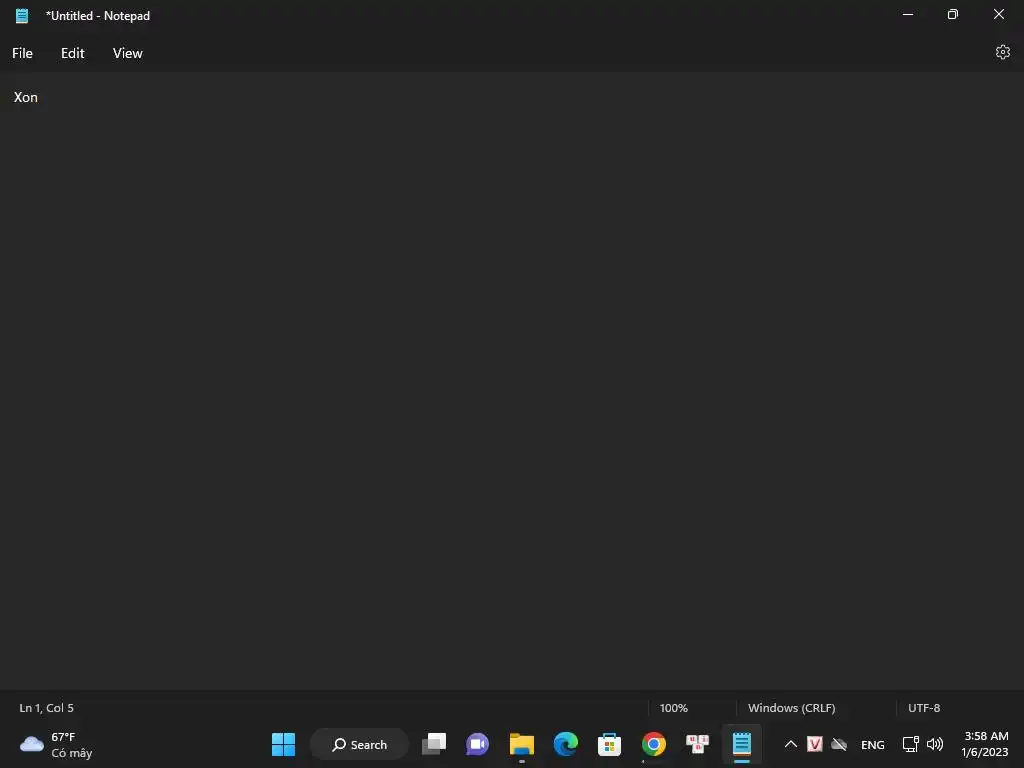Viewport: 1024px width, 768px height.
Task: Minimize the Notepad window
Action: click(908, 14)
